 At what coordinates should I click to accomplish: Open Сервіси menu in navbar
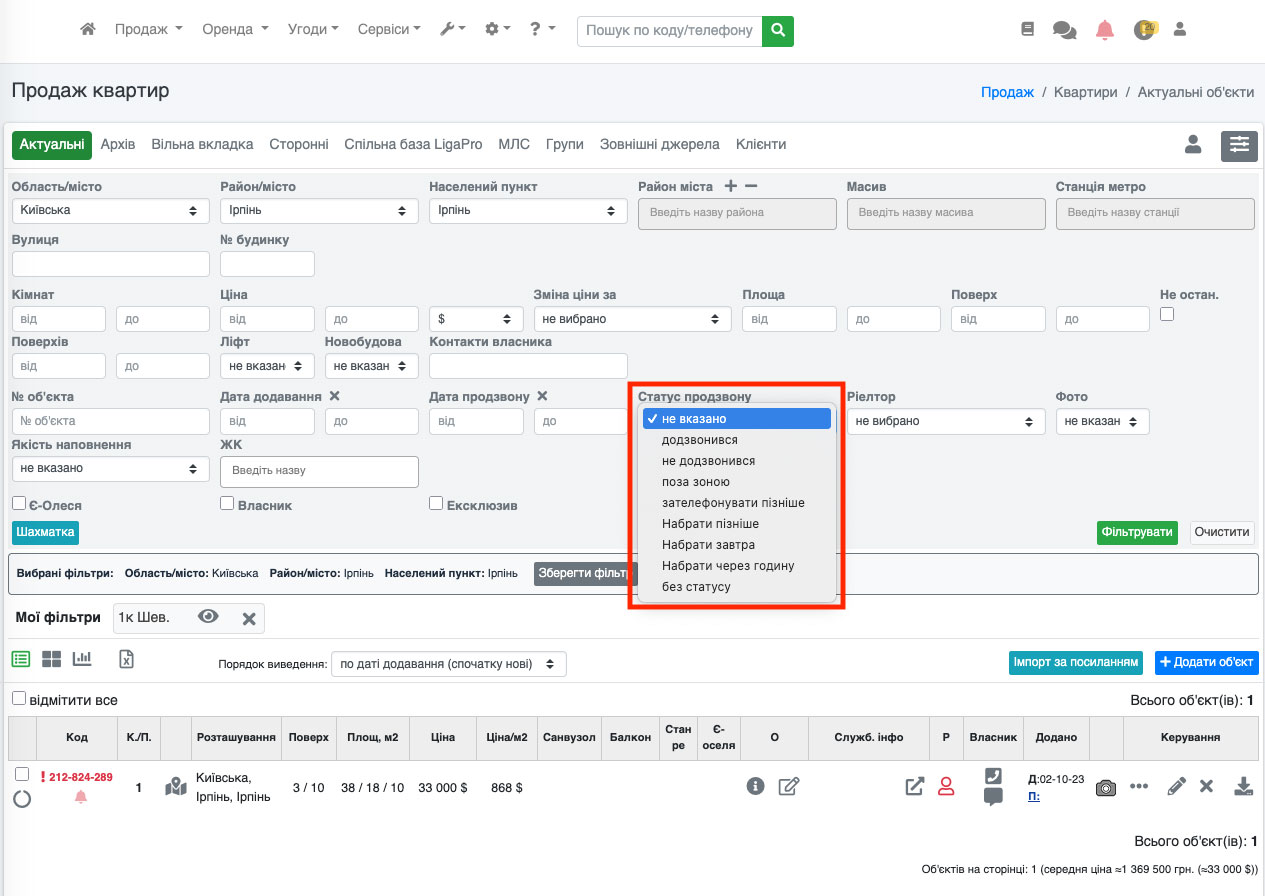pos(389,30)
